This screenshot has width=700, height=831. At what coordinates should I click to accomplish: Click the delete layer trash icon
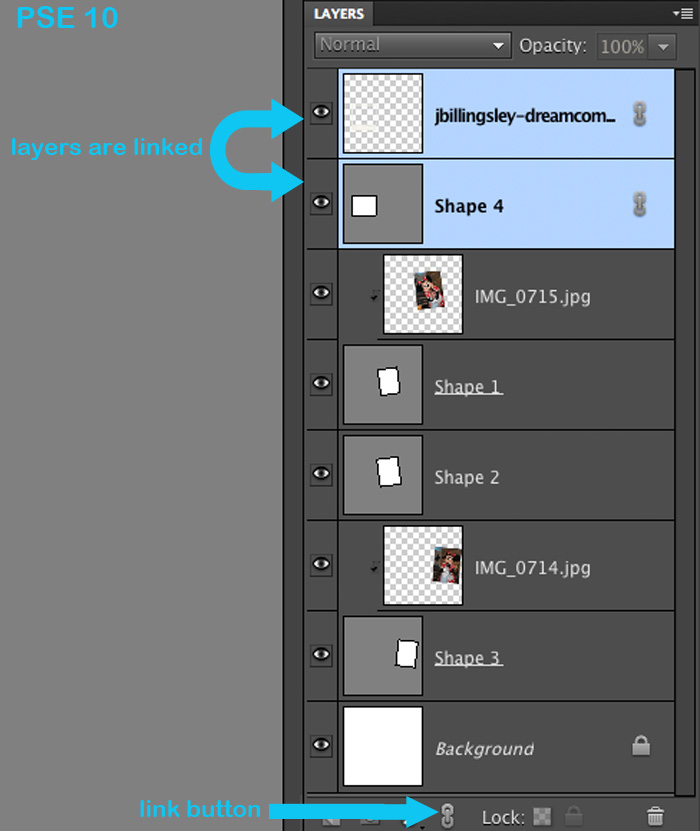[655, 816]
